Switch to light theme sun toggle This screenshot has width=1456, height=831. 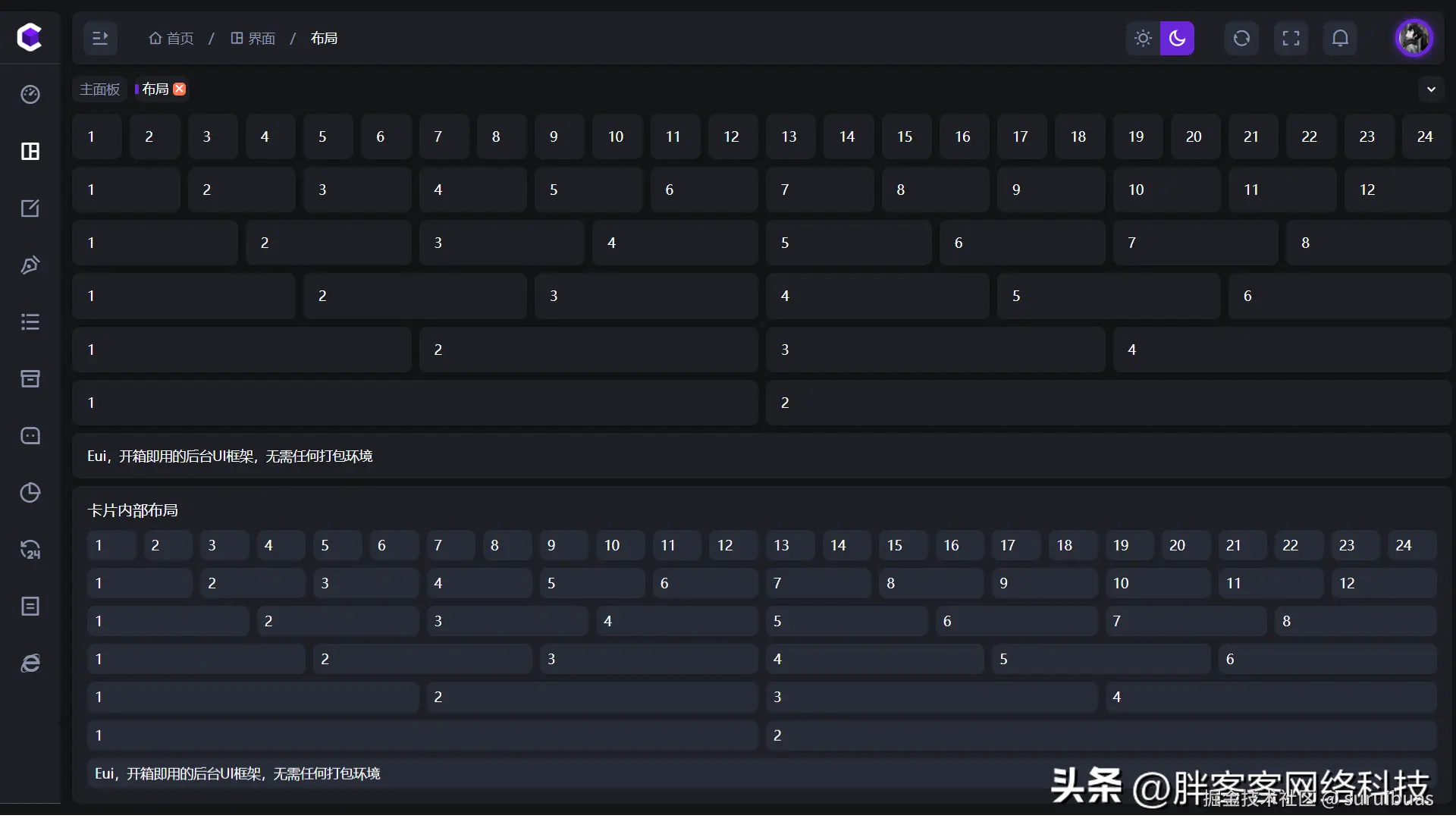[1143, 38]
